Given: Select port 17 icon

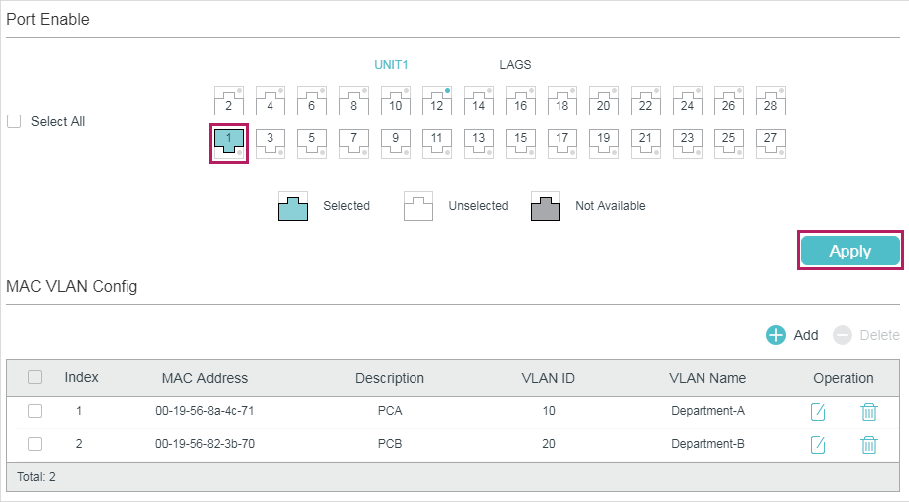Looking at the screenshot, I should (562, 143).
